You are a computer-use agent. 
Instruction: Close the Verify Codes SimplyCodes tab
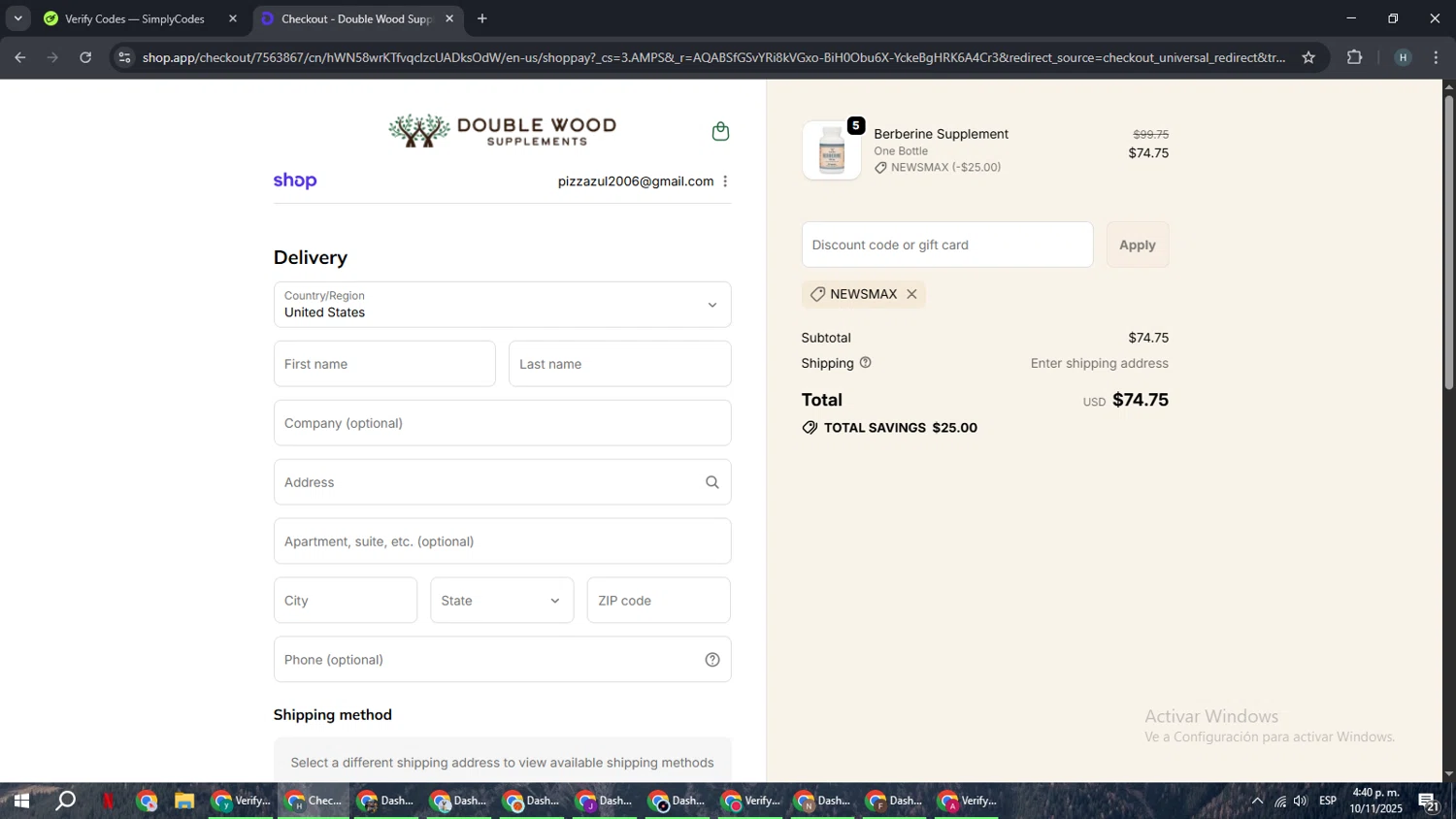pyautogui.click(x=233, y=18)
